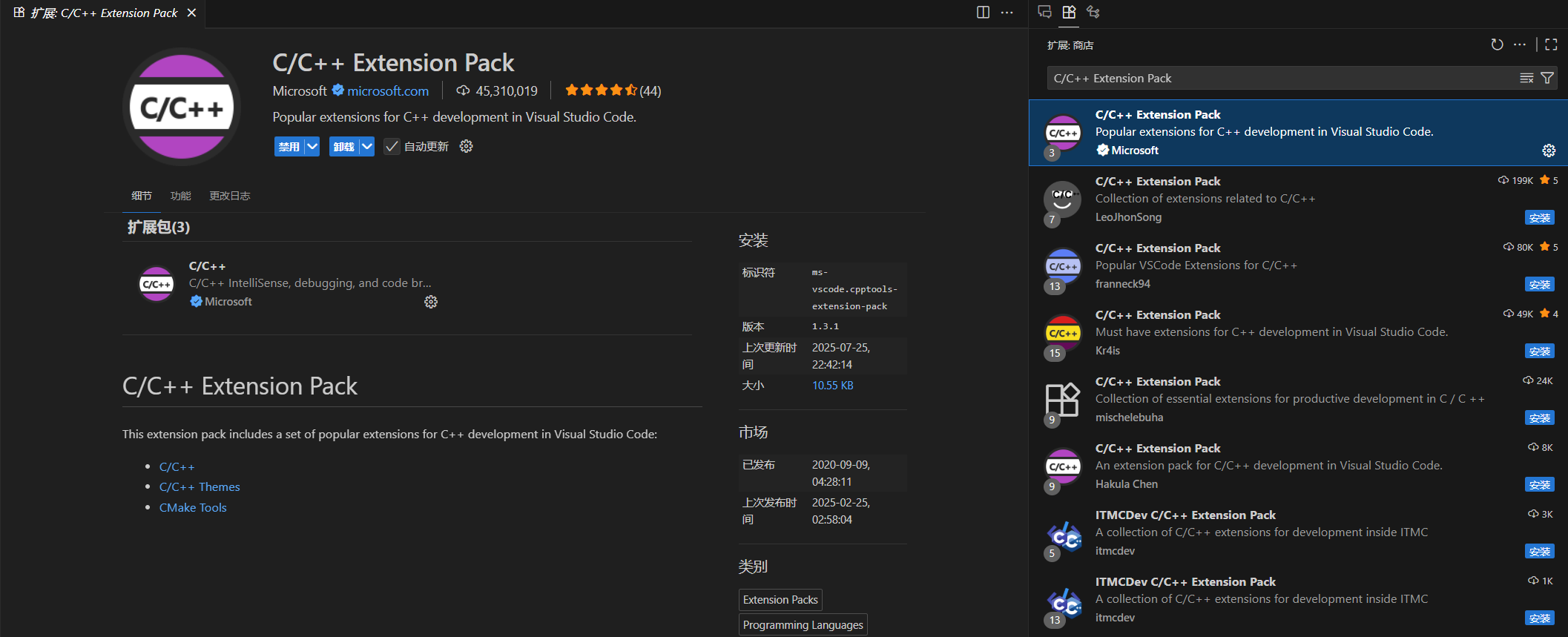Open the microsoft.com publisher link

pyautogui.click(x=388, y=90)
